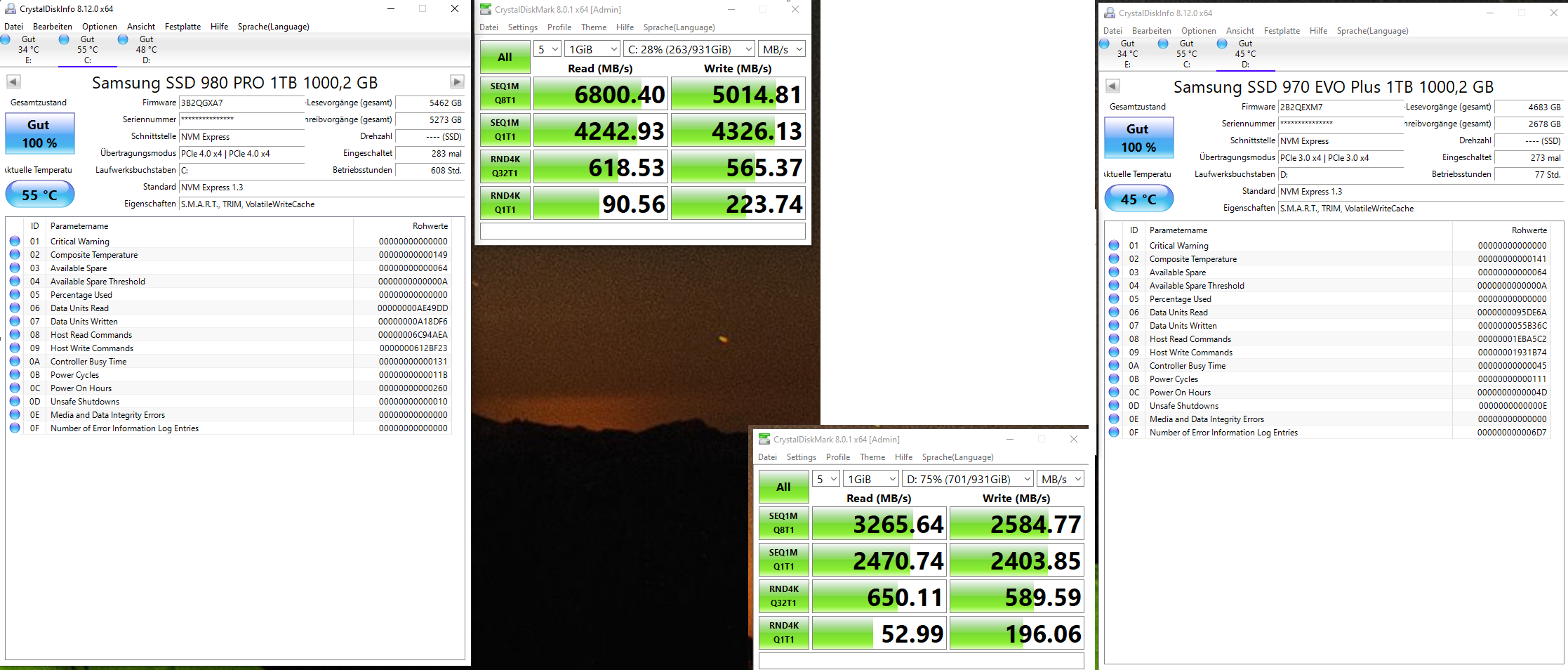Run All tests in the bottom CrystalDiskMark
The height and width of the screenshot is (670, 1568).
(783, 487)
